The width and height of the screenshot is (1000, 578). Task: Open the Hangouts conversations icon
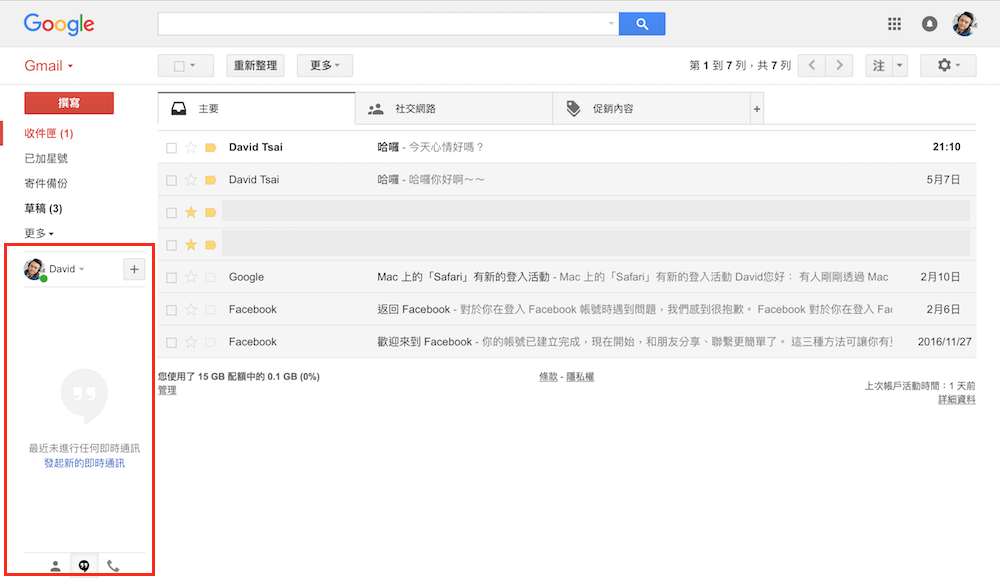pyautogui.click(x=84, y=565)
